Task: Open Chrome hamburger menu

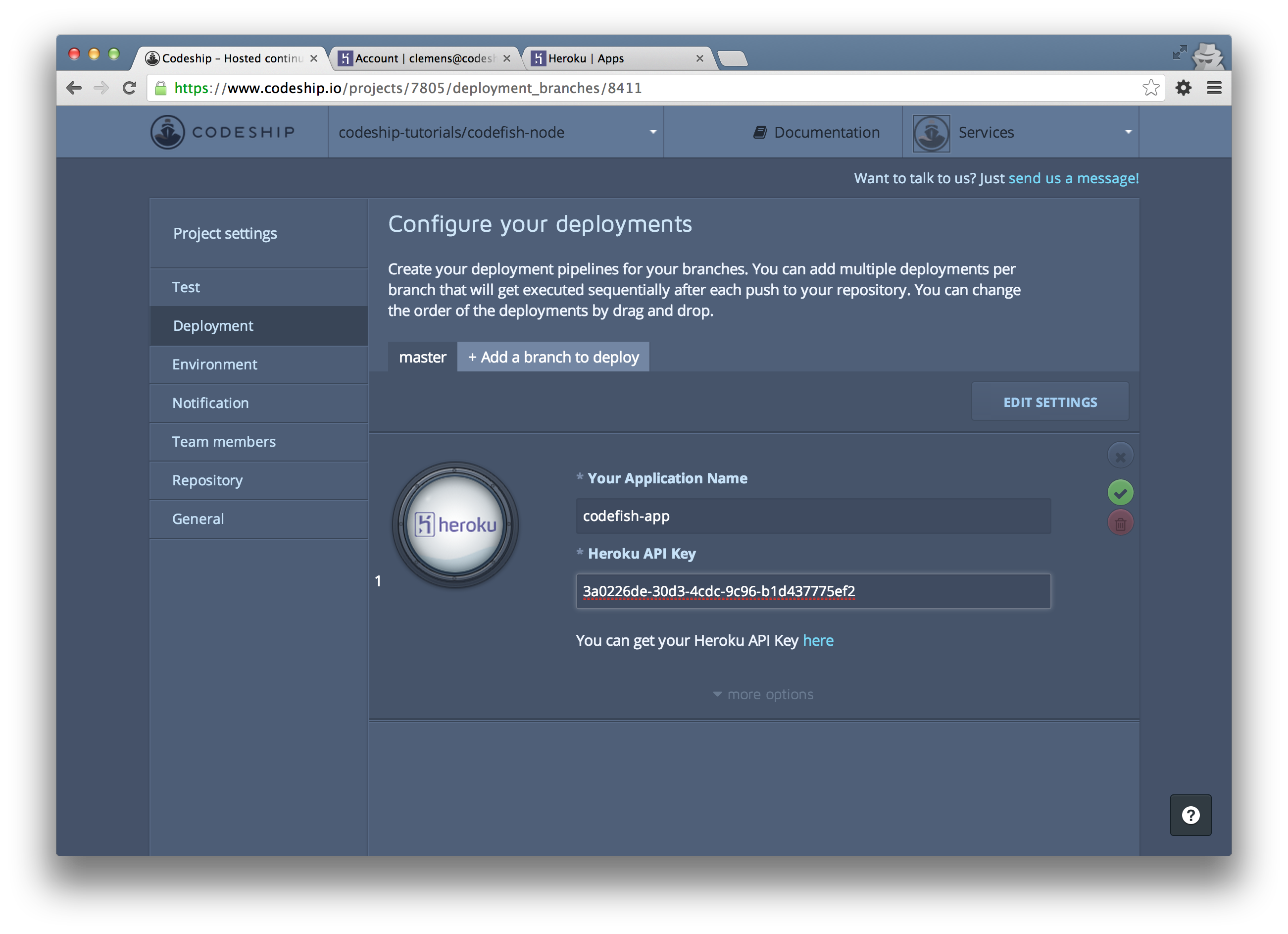Action: click(x=1214, y=88)
